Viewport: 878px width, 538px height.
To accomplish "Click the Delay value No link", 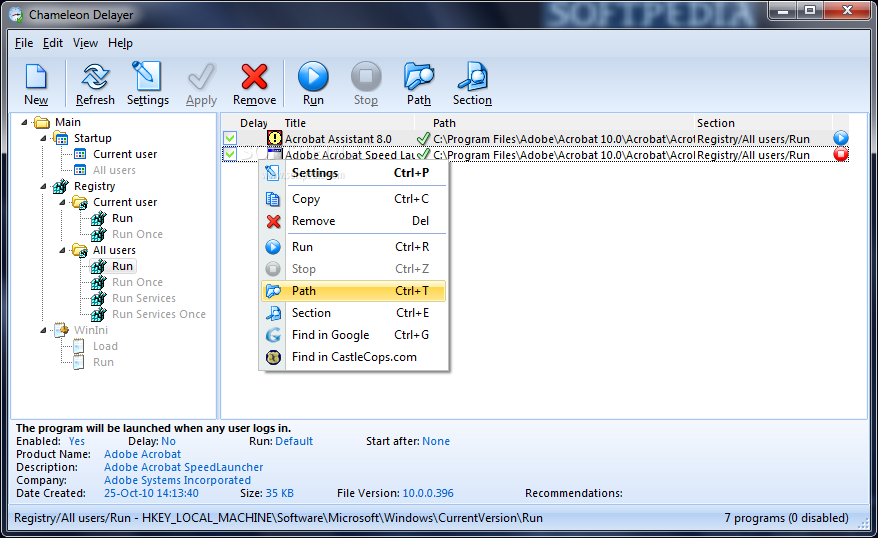I will click(x=168, y=441).
